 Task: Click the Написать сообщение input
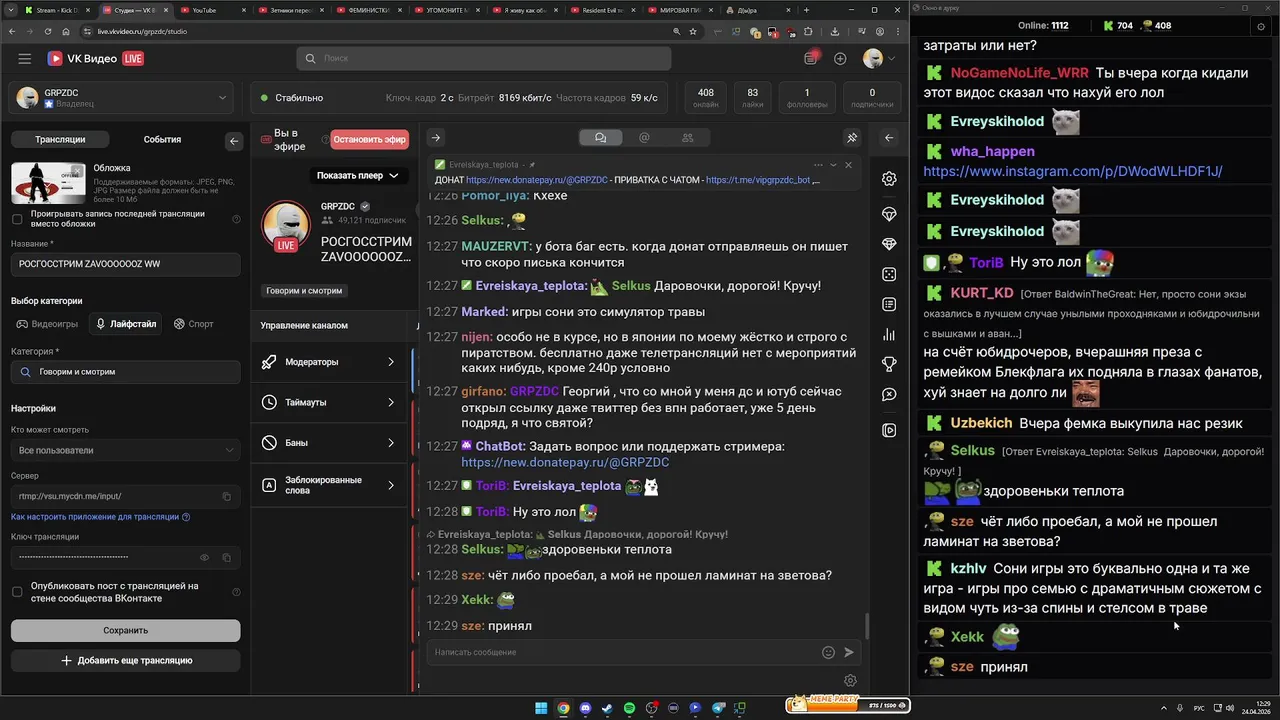[x=622, y=652]
